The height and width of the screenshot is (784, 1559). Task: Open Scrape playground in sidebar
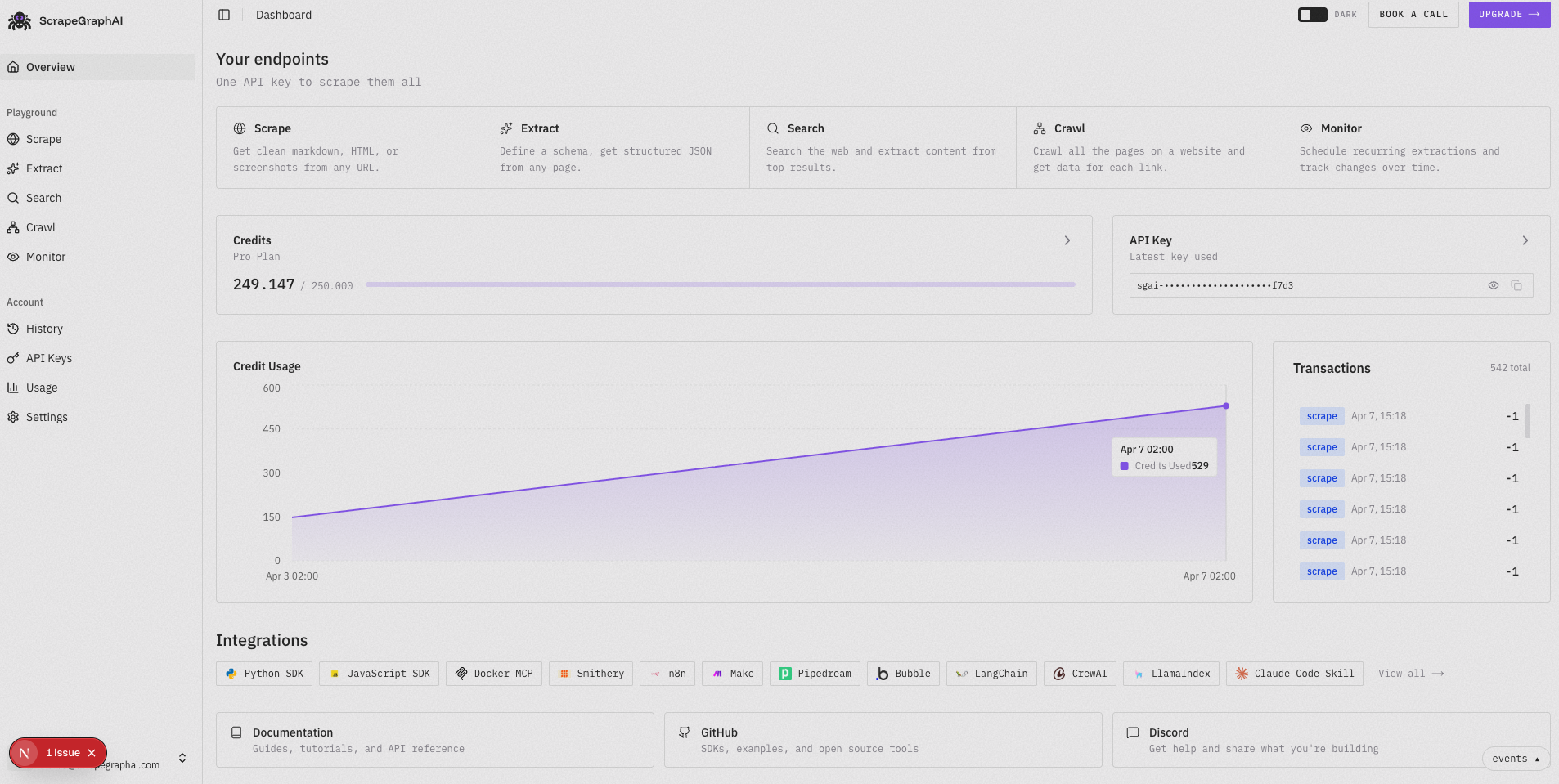point(98,139)
